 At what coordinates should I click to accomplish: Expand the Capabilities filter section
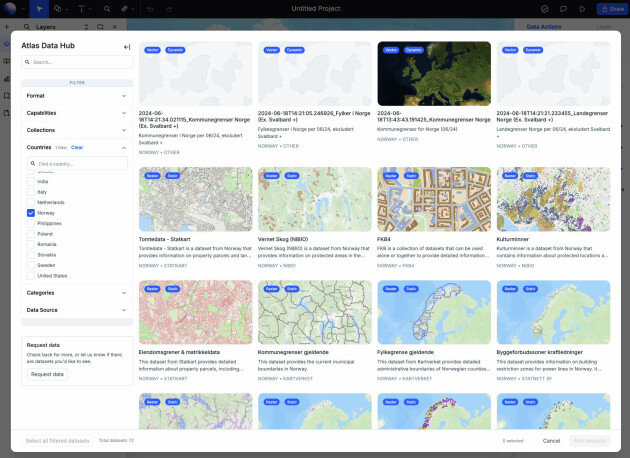tap(77, 113)
